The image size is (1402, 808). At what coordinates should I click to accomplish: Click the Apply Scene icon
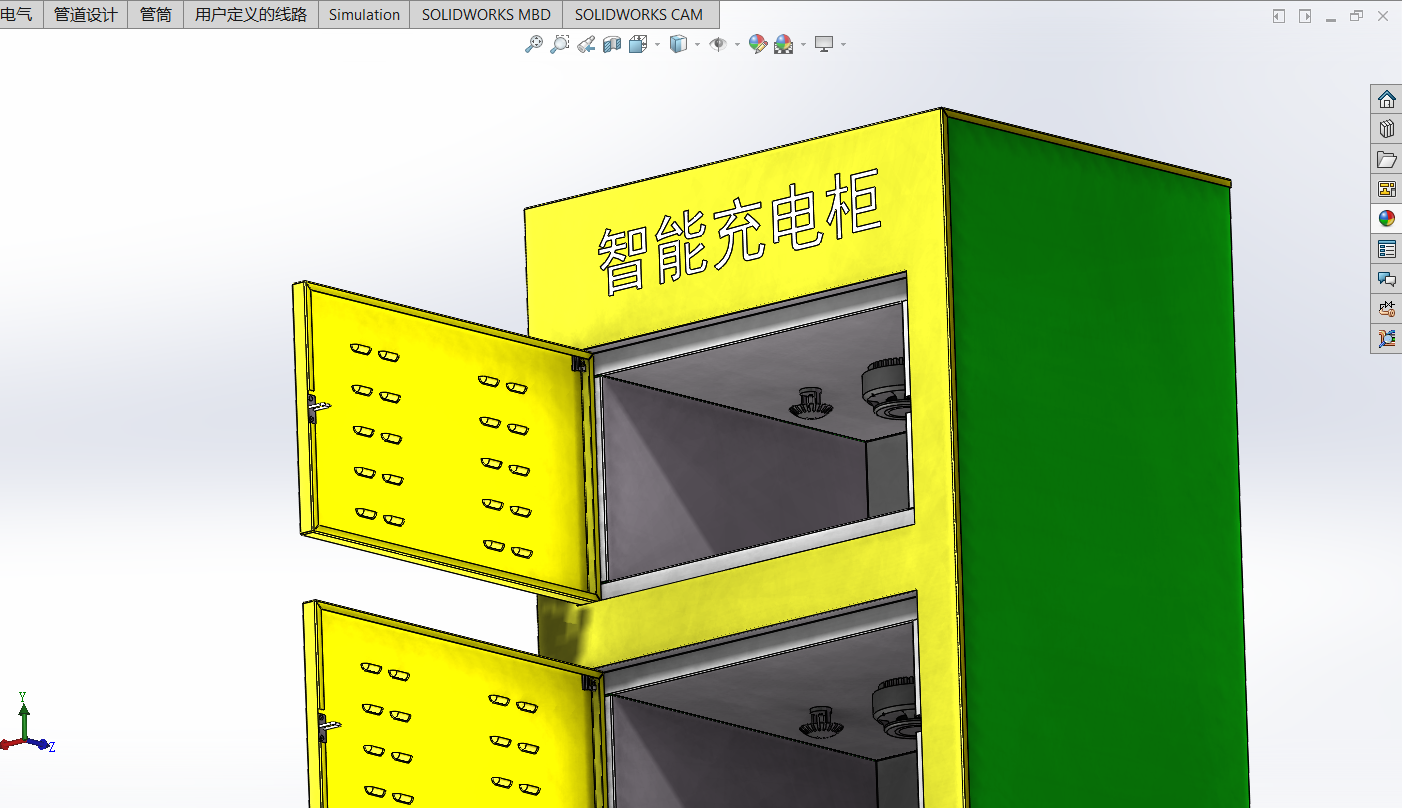(x=783, y=44)
